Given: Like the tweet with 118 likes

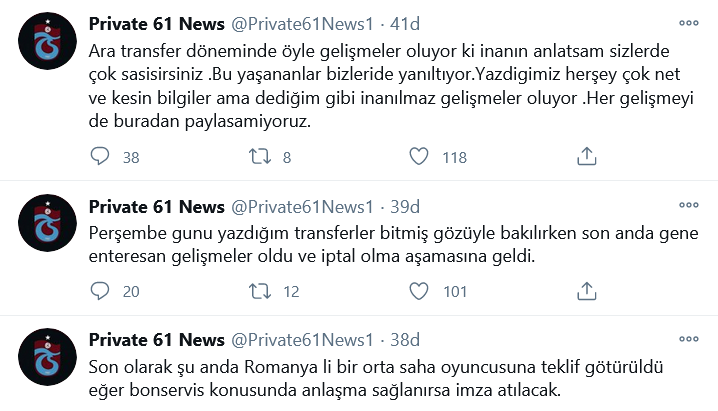Looking at the screenshot, I should pos(419,157).
